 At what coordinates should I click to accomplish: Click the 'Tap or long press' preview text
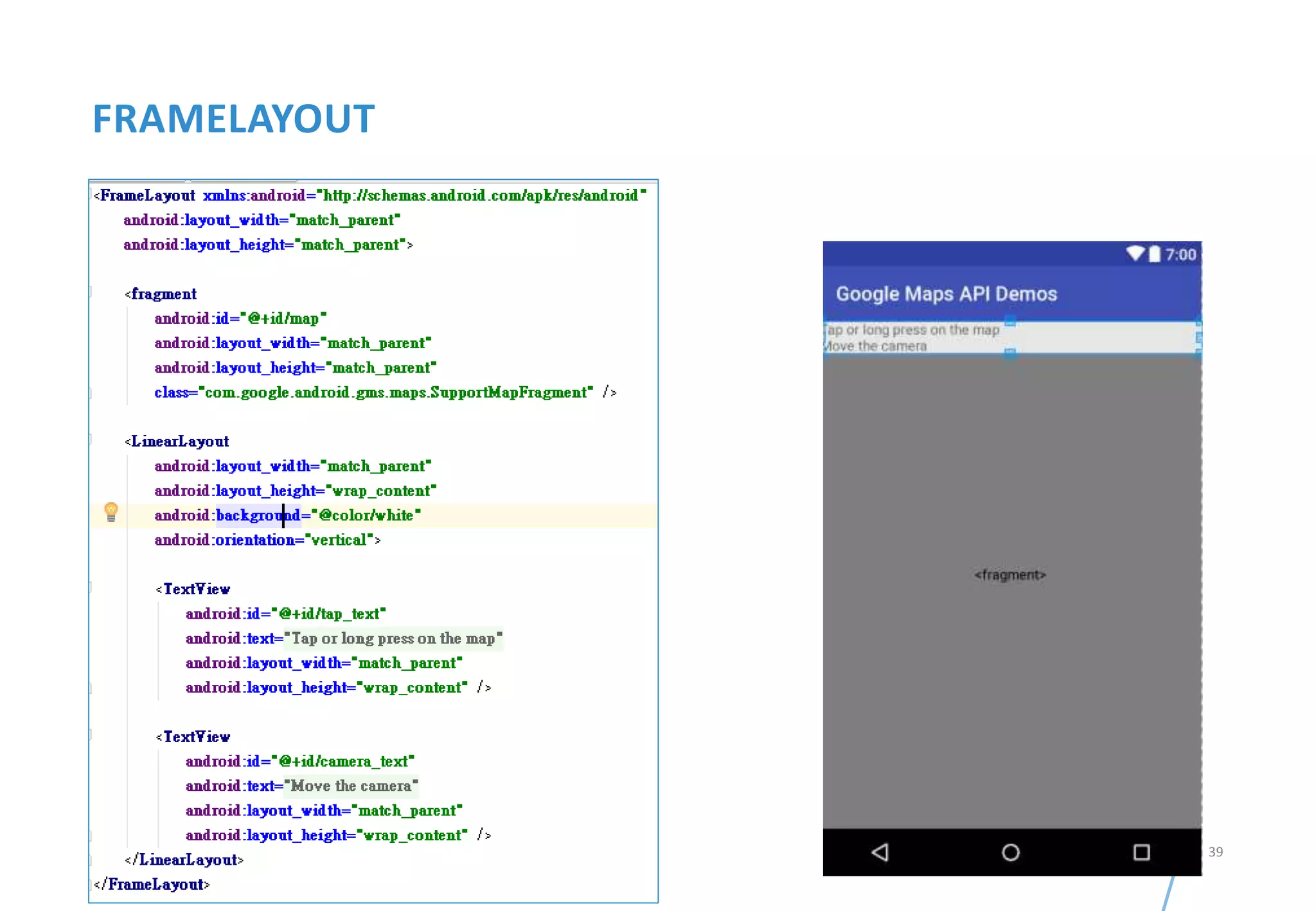point(912,330)
